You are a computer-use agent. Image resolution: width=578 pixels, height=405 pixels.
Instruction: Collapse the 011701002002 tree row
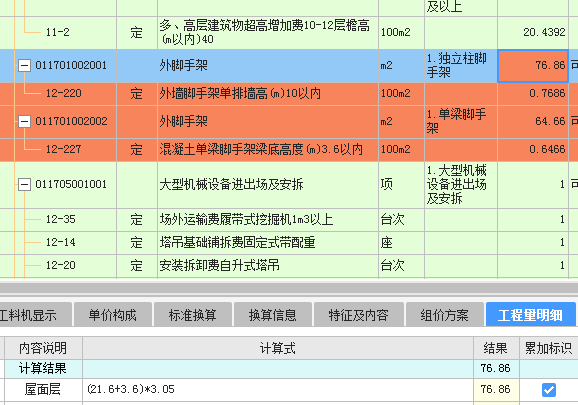pos(24,121)
